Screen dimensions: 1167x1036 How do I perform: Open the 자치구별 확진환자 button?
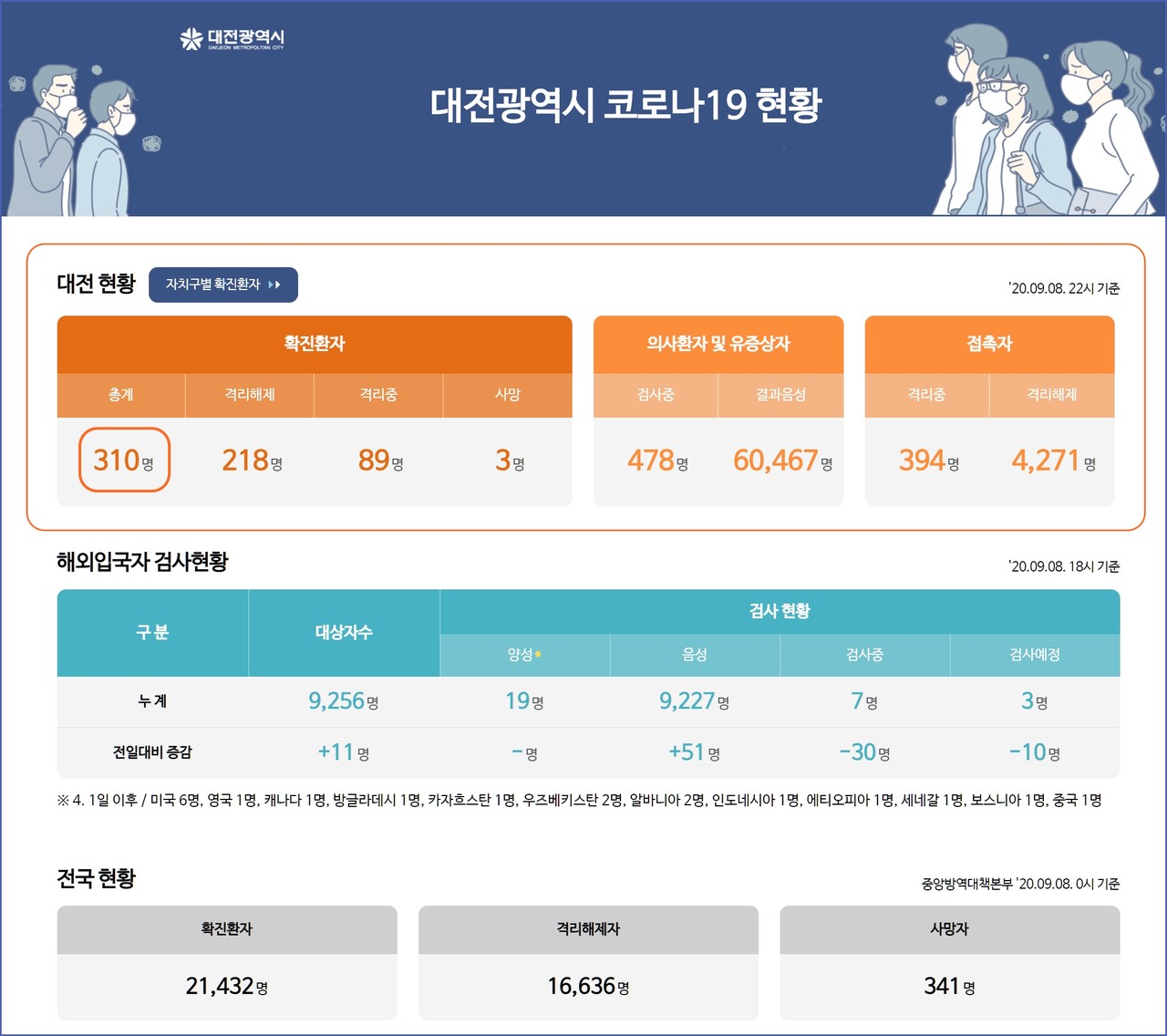223,285
